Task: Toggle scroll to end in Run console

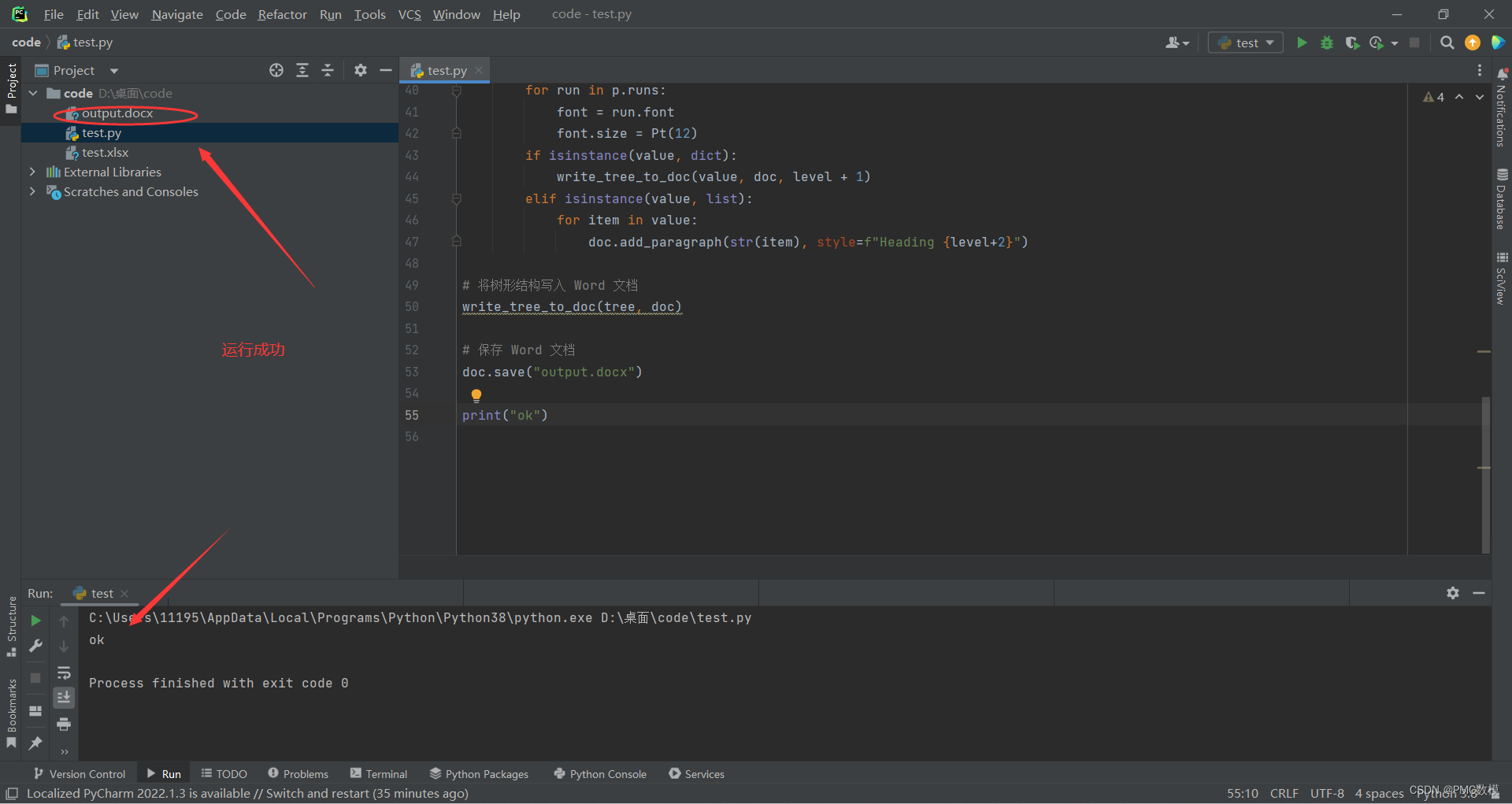Action: (x=64, y=698)
